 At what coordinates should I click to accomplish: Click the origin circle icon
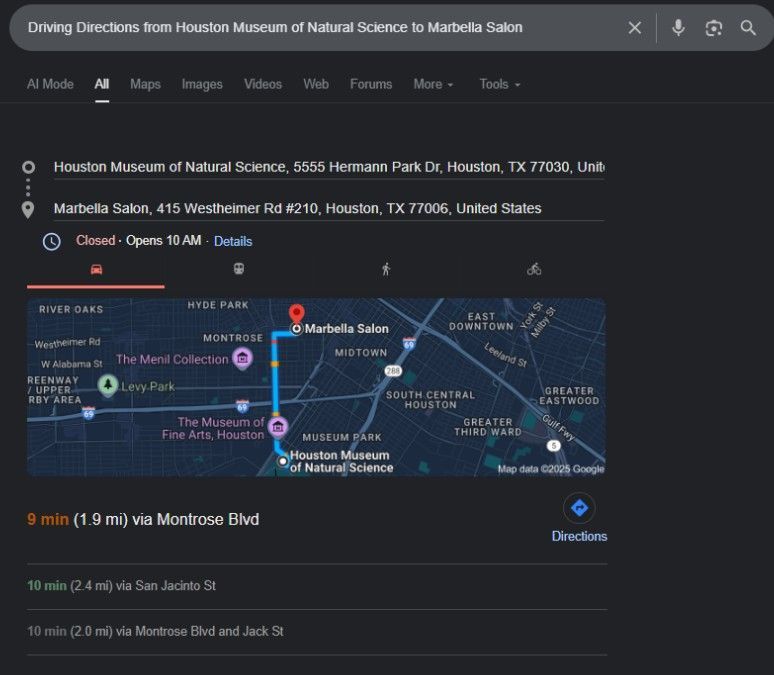pos(29,167)
